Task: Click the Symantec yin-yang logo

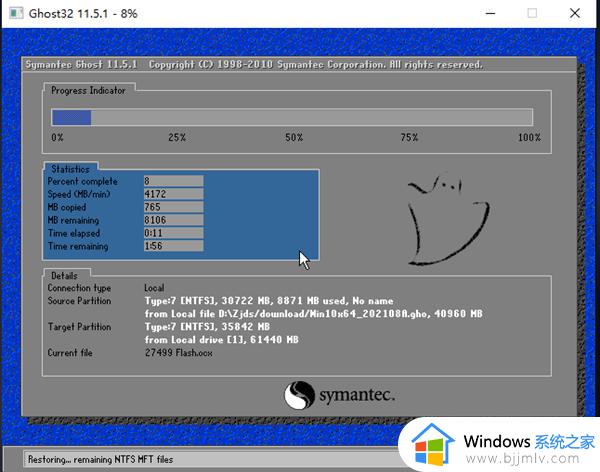Action: pos(300,395)
